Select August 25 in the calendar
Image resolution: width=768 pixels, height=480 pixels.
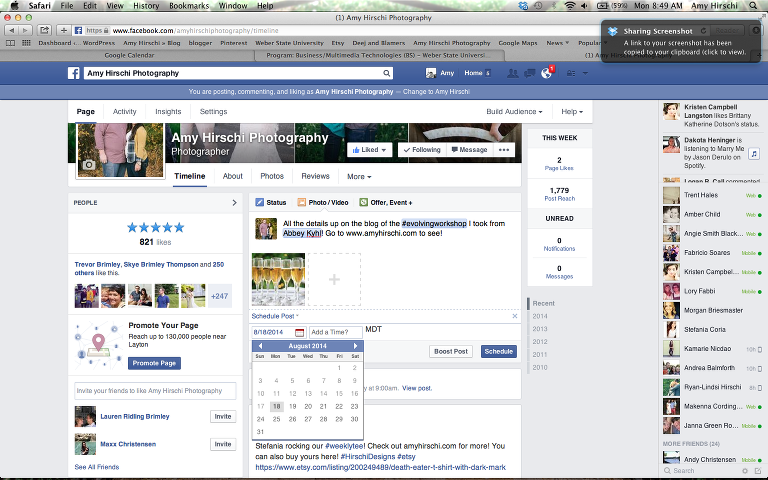pos(276,419)
